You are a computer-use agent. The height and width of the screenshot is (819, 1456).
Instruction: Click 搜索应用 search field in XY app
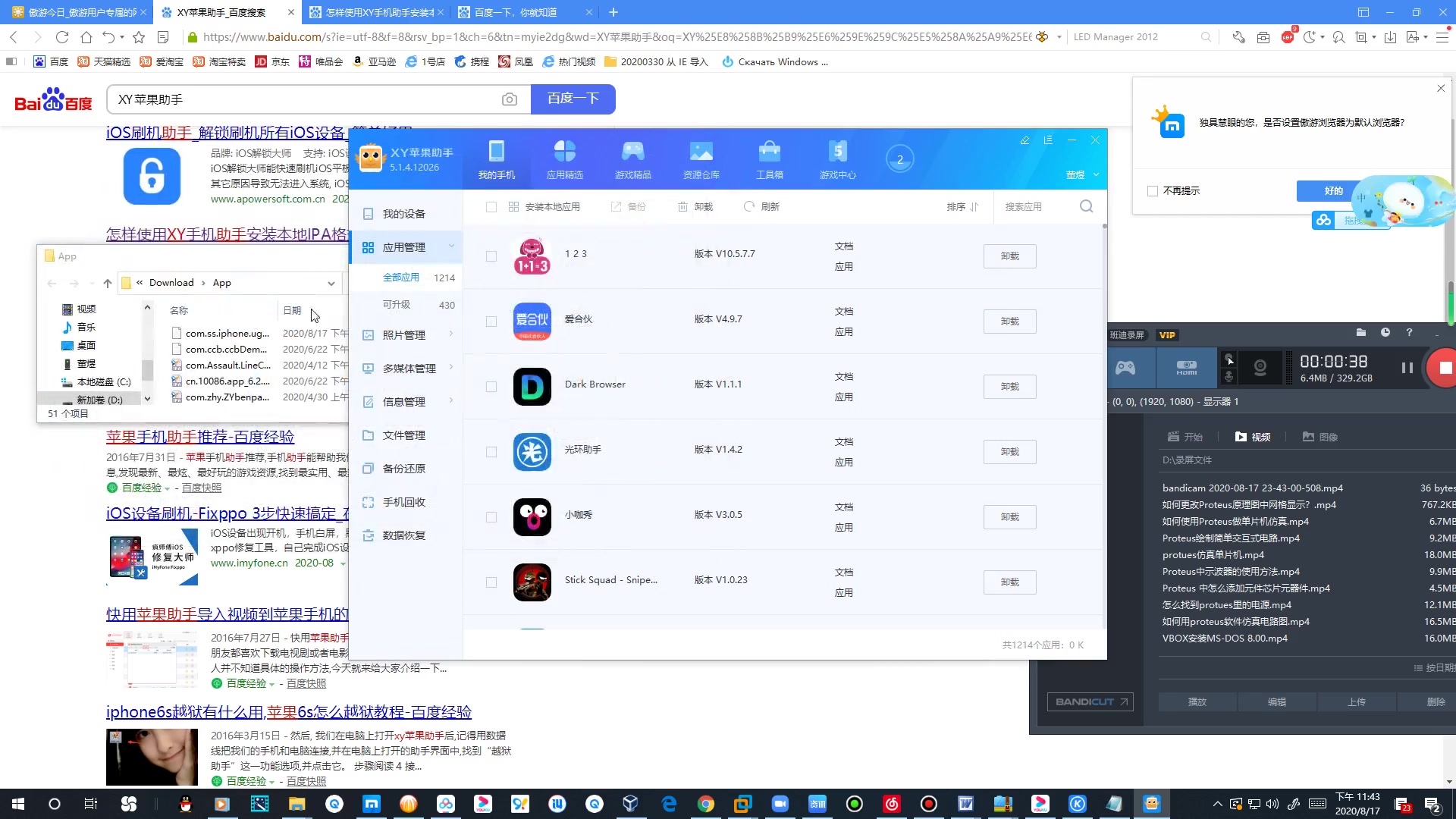point(1035,206)
